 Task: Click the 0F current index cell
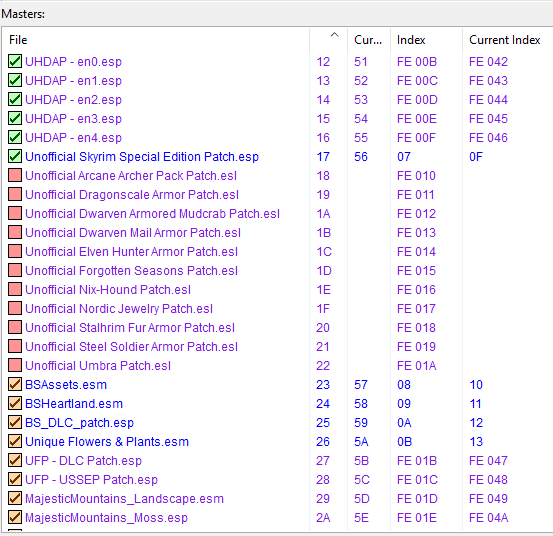[x=475, y=157]
